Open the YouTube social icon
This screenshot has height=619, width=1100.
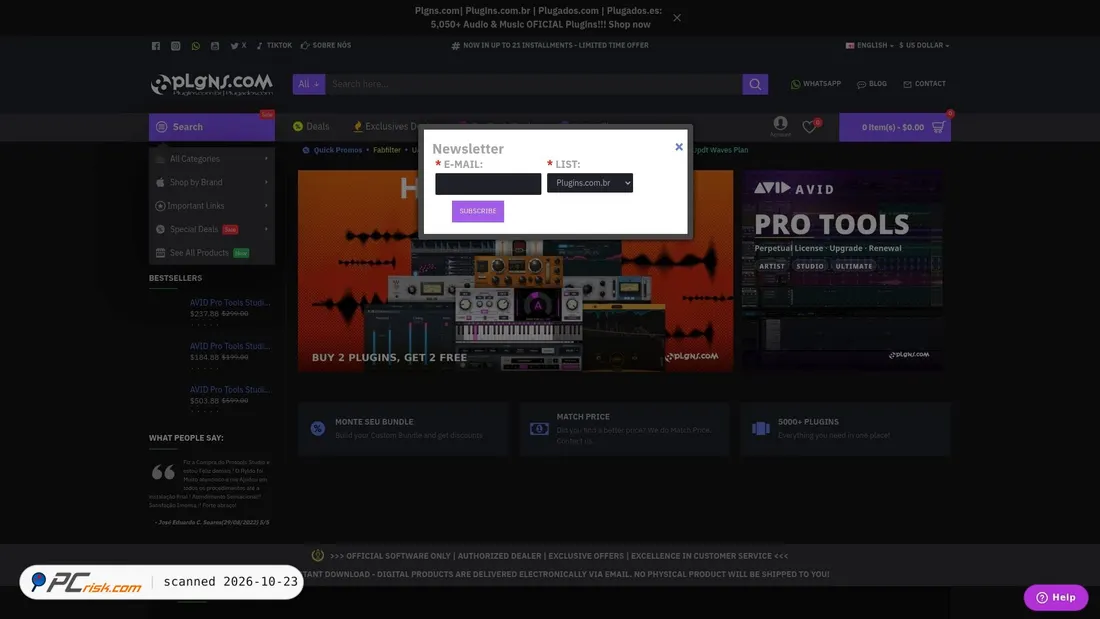215,46
